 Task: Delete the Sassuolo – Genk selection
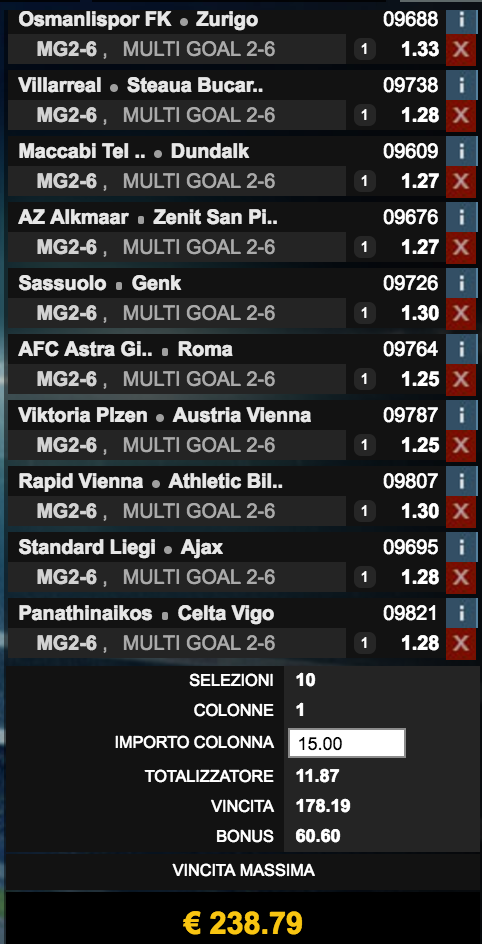[462, 314]
